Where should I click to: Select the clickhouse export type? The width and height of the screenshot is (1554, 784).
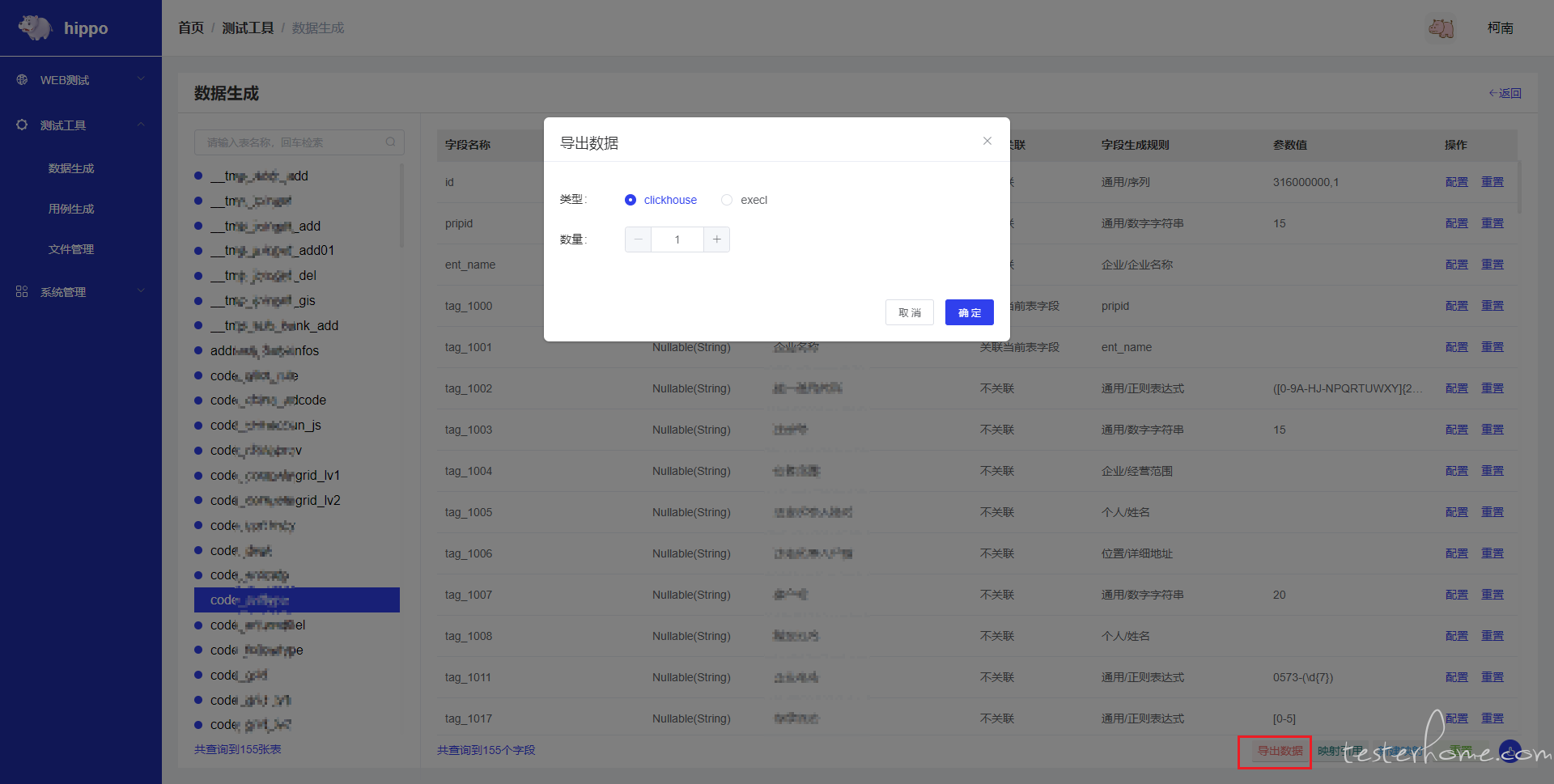660,200
